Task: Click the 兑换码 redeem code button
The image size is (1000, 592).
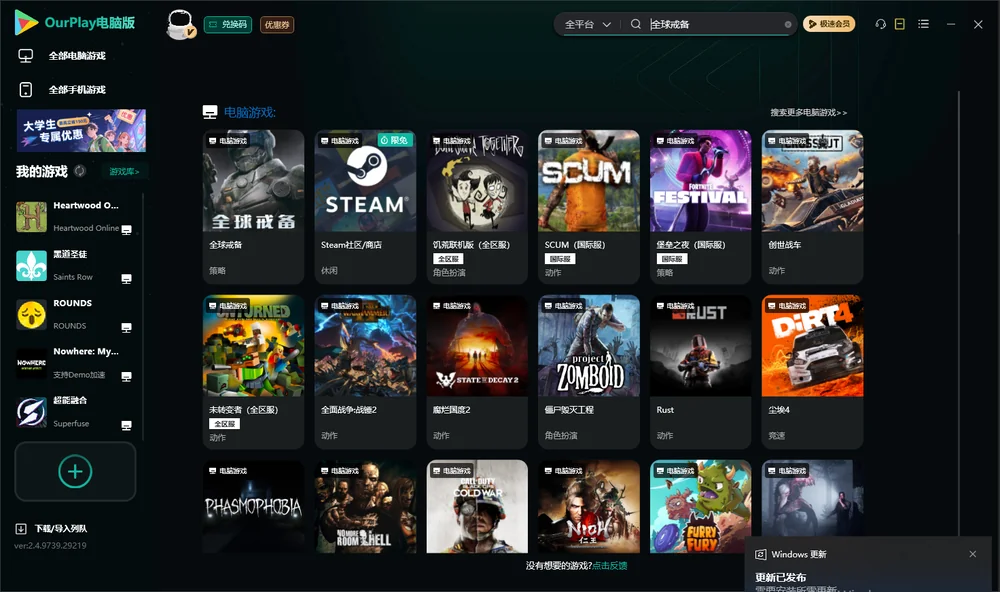Action: [x=228, y=24]
